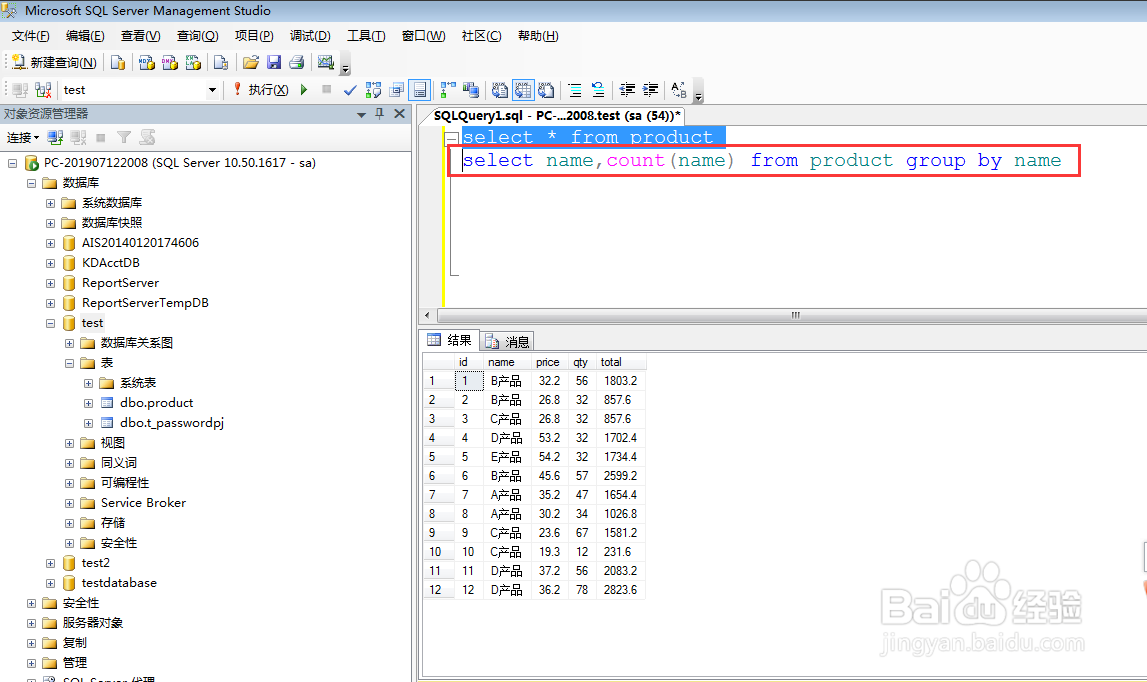The width and height of the screenshot is (1147, 682).
Task: Collapse the query outline minus box
Action: pyautogui.click(x=452, y=138)
